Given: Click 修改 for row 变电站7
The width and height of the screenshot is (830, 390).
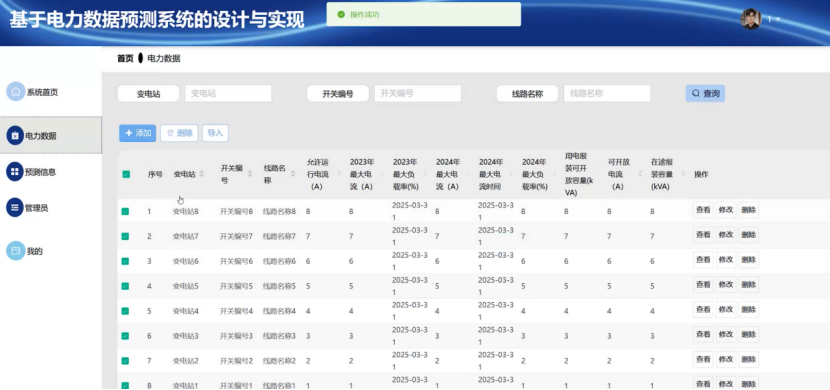Looking at the screenshot, I should tap(726, 234).
